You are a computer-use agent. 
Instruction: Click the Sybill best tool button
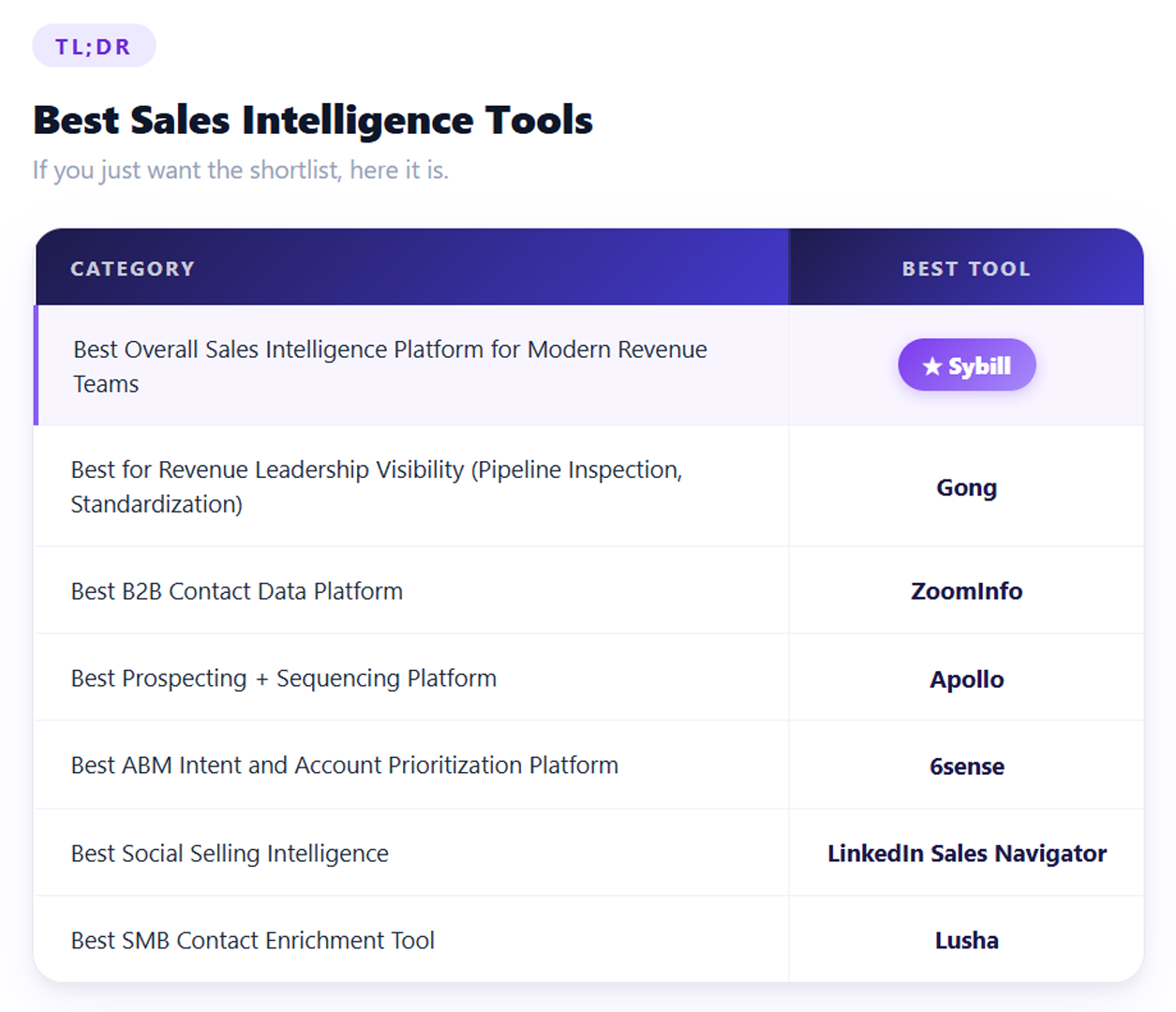click(966, 365)
